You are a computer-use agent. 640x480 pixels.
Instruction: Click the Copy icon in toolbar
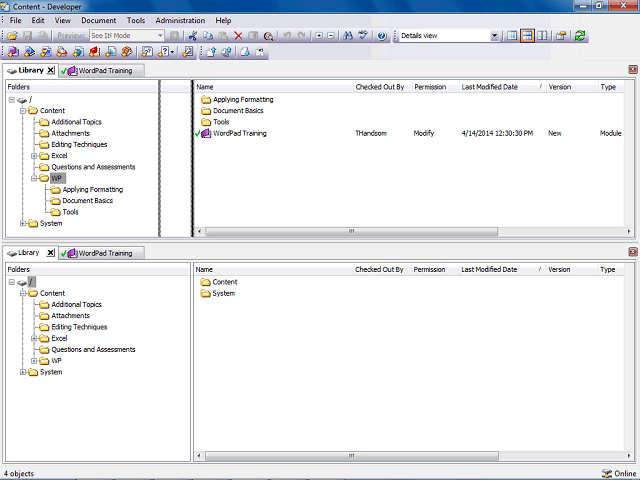point(208,36)
